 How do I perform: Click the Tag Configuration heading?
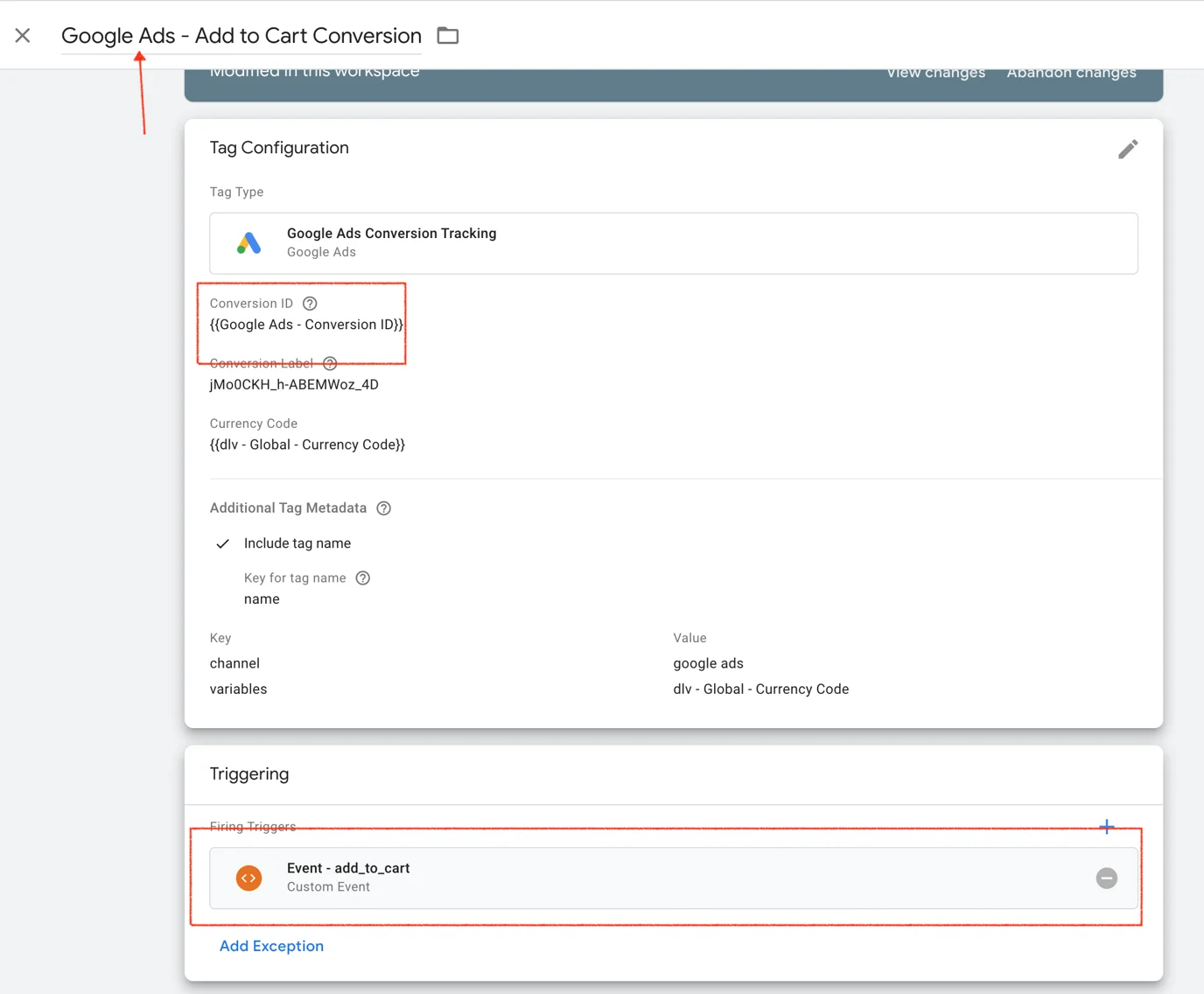coord(279,148)
